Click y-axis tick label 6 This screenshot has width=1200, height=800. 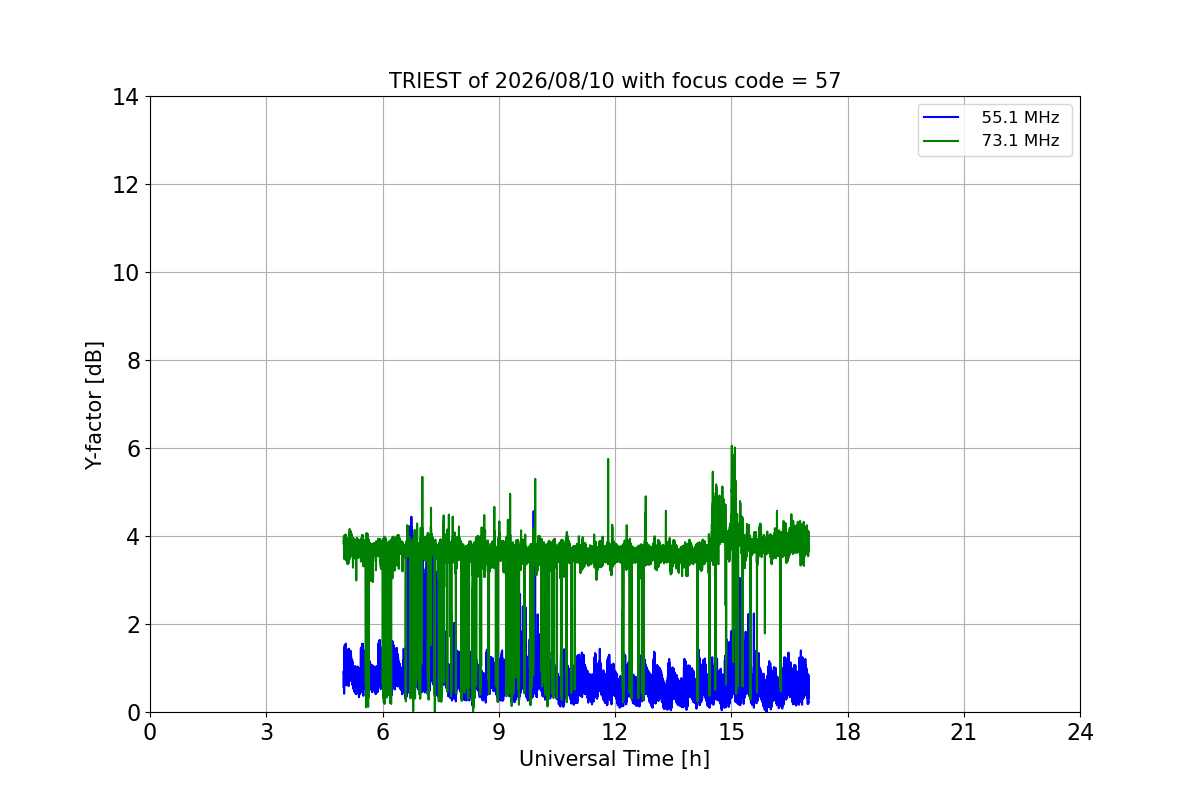(134, 449)
